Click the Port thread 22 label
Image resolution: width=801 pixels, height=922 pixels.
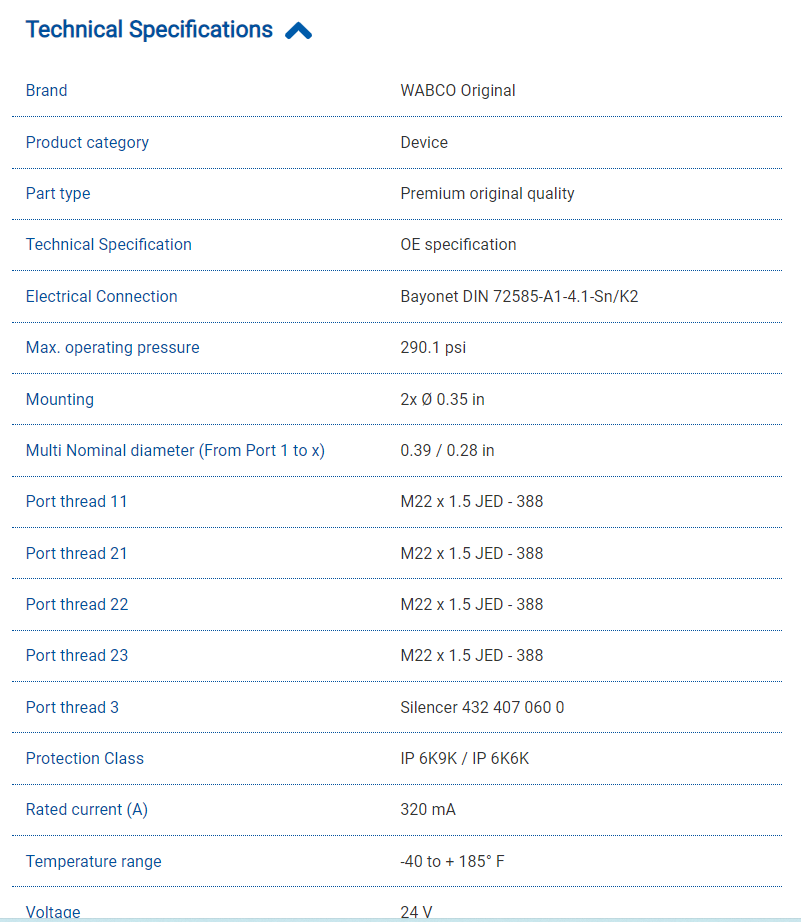(x=77, y=605)
